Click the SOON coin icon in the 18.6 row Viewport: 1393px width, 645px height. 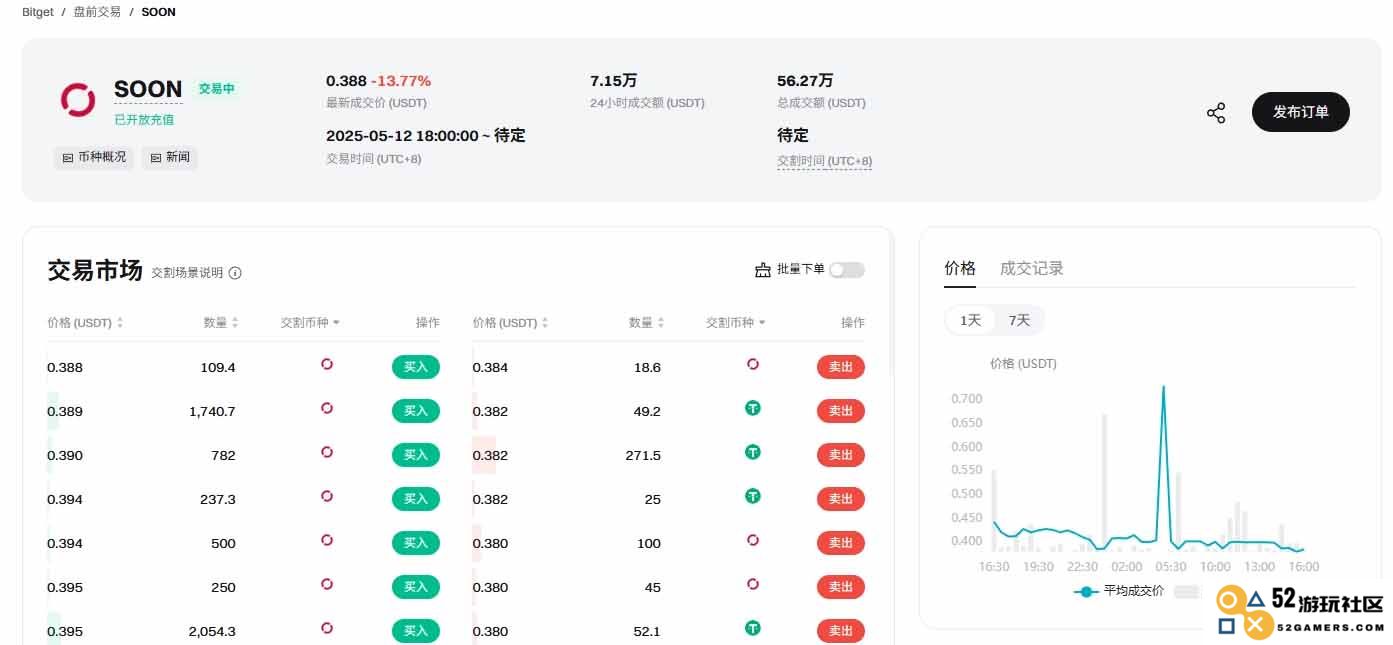(x=753, y=364)
